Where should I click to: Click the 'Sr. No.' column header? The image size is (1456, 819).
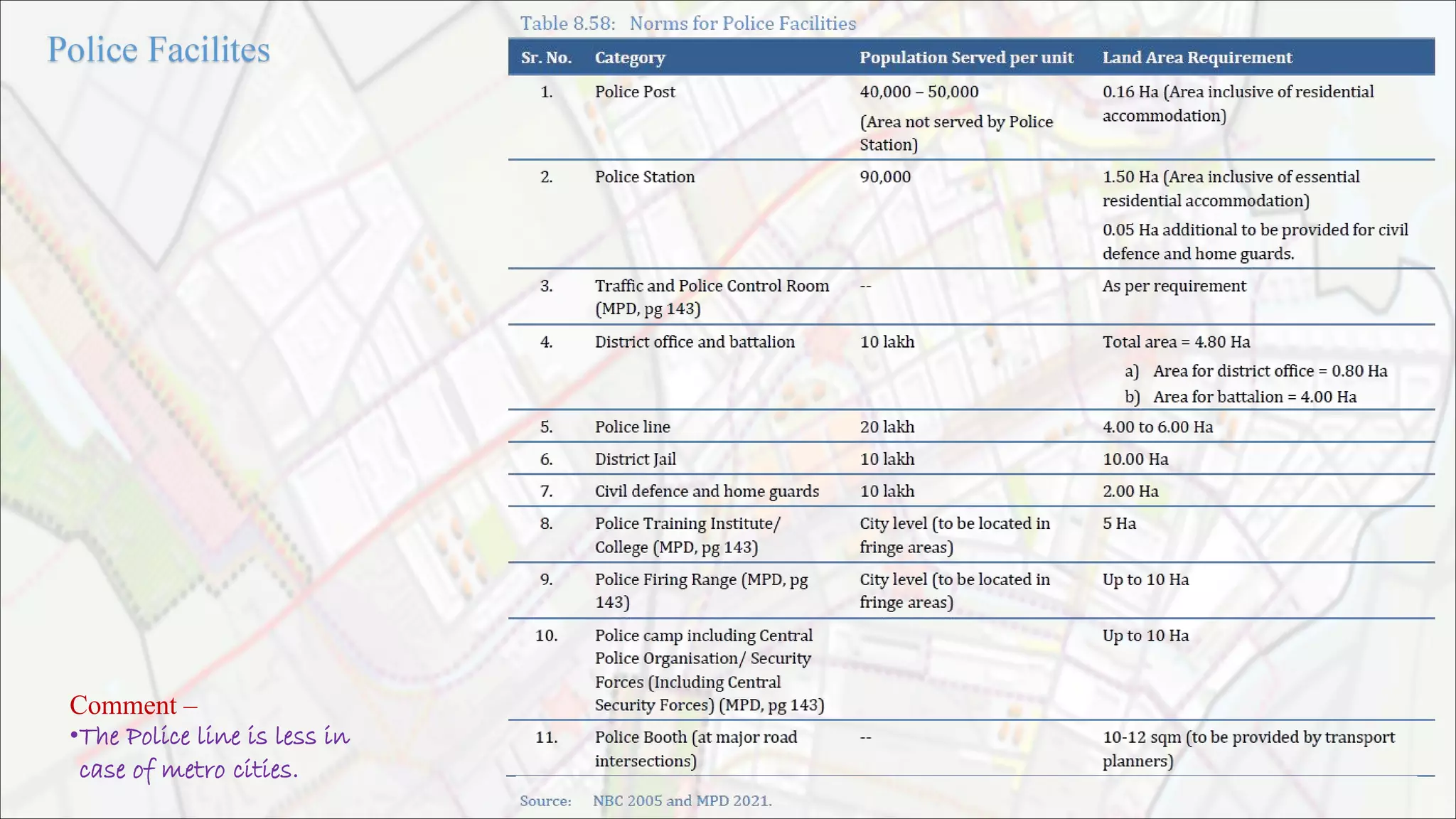pos(546,58)
